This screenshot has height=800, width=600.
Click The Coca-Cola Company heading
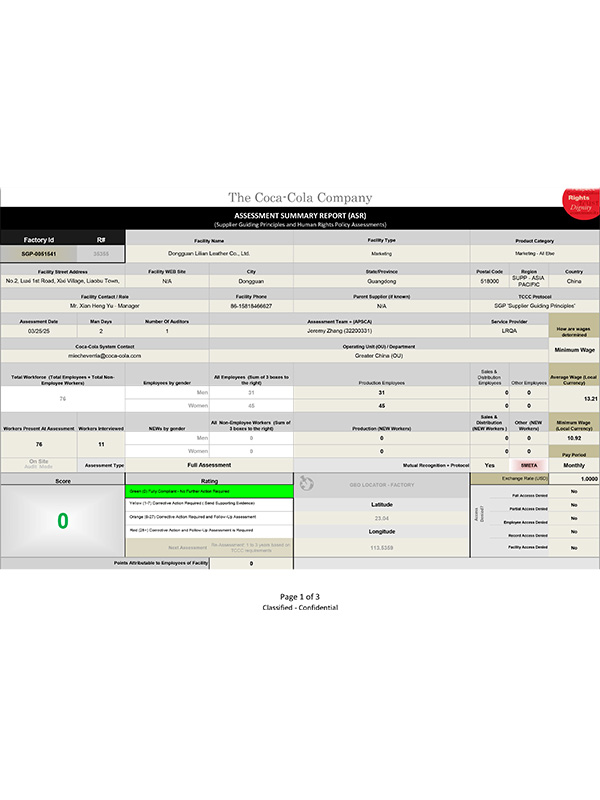click(300, 197)
